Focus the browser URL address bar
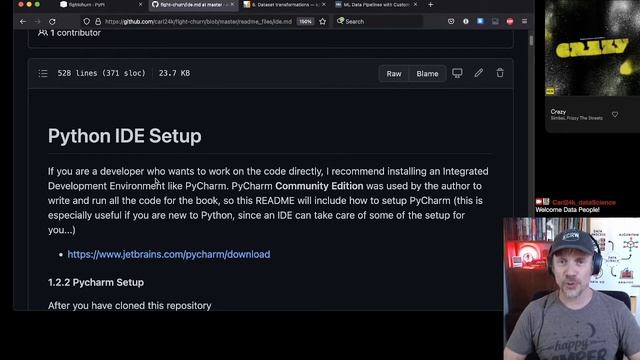This screenshot has width=640, height=360. (x=198, y=22)
